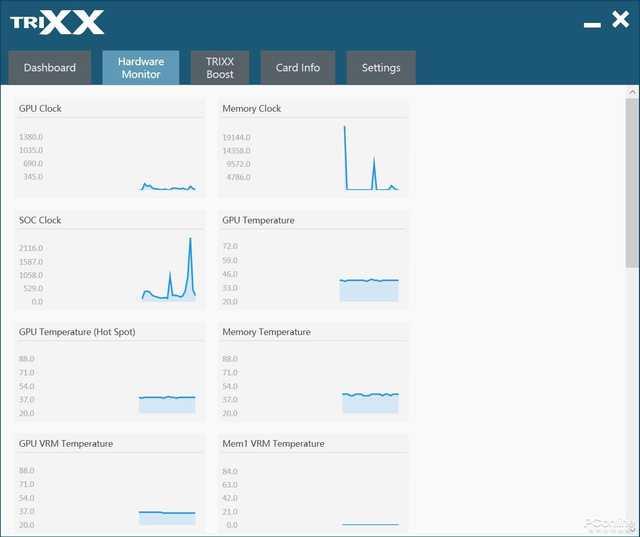Image resolution: width=640 pixels, height=537 pixels.
Task: Click the 84.0 axis value in Mem1 VRM Temperature
Action: pos(230,471)
